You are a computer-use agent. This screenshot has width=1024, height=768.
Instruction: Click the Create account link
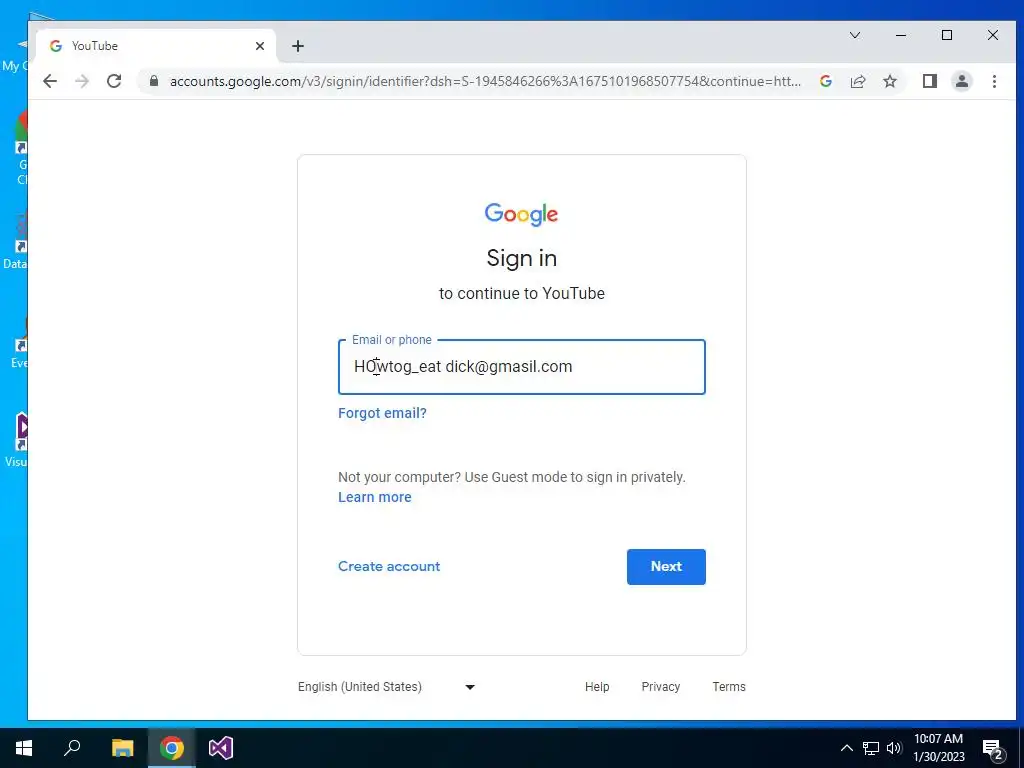[x=389, y=566]
